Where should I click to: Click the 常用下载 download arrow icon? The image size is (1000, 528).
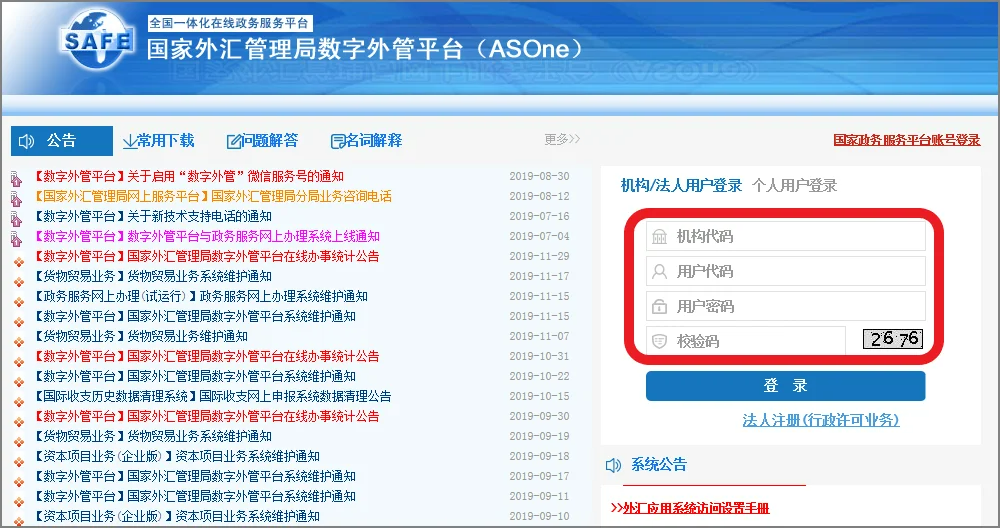[x=130, y=141]
